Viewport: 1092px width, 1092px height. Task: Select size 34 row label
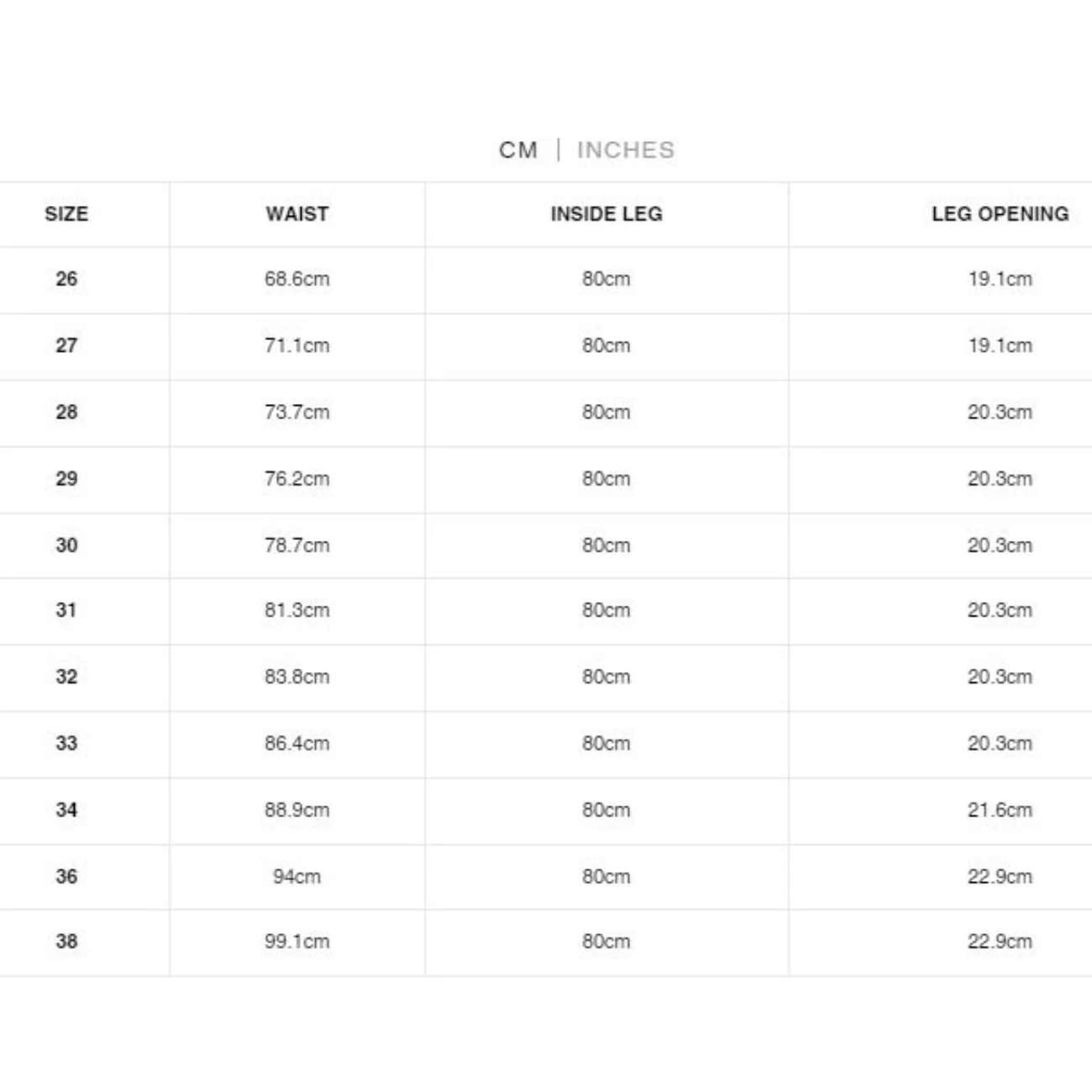[66, 810]
